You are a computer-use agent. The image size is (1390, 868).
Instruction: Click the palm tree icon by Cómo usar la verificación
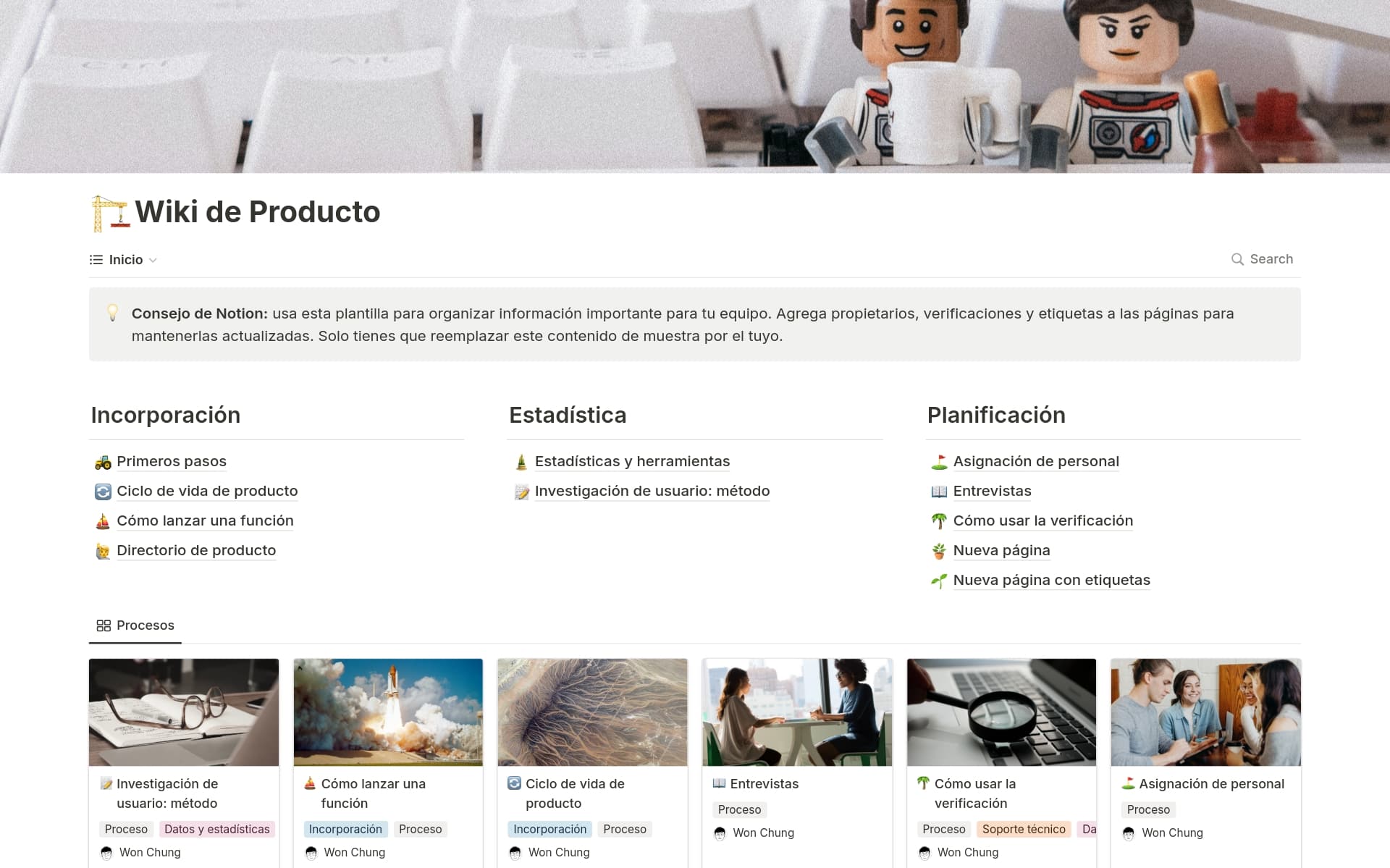point(939,521)
